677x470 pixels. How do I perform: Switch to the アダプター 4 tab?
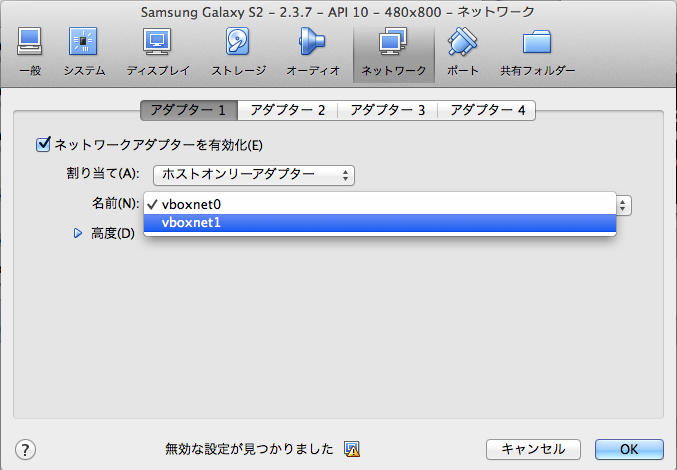coord(487,110)
